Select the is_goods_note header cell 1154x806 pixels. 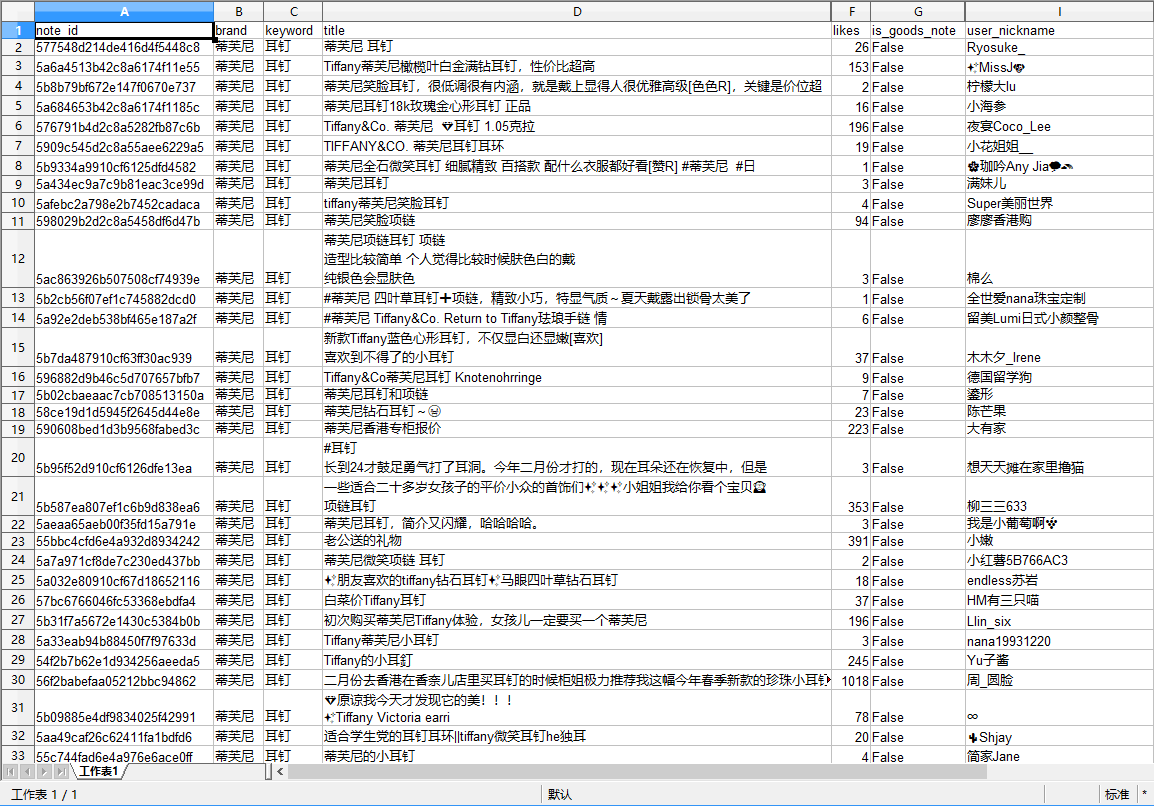click(918, 30)
